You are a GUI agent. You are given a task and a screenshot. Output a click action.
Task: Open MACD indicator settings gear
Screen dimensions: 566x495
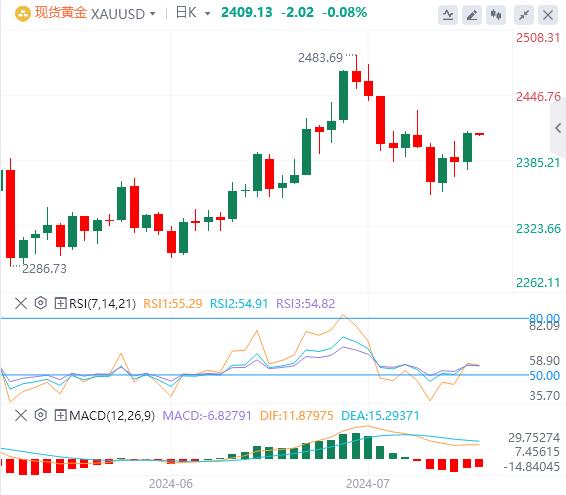pyautogui.click(x=41, y=415)
